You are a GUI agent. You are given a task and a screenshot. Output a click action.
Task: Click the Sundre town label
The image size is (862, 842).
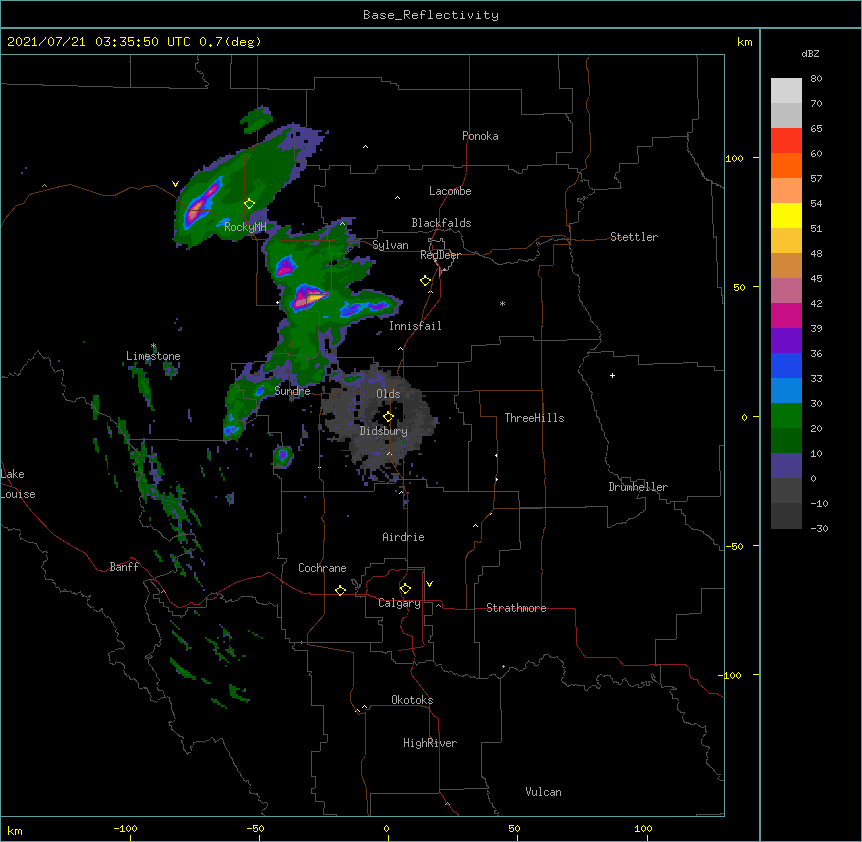click(292, 391)
